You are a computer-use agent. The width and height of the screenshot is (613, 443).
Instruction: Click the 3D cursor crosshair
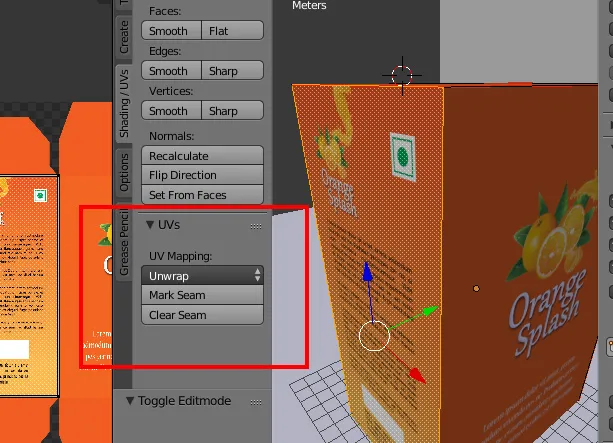coord(402,75)
